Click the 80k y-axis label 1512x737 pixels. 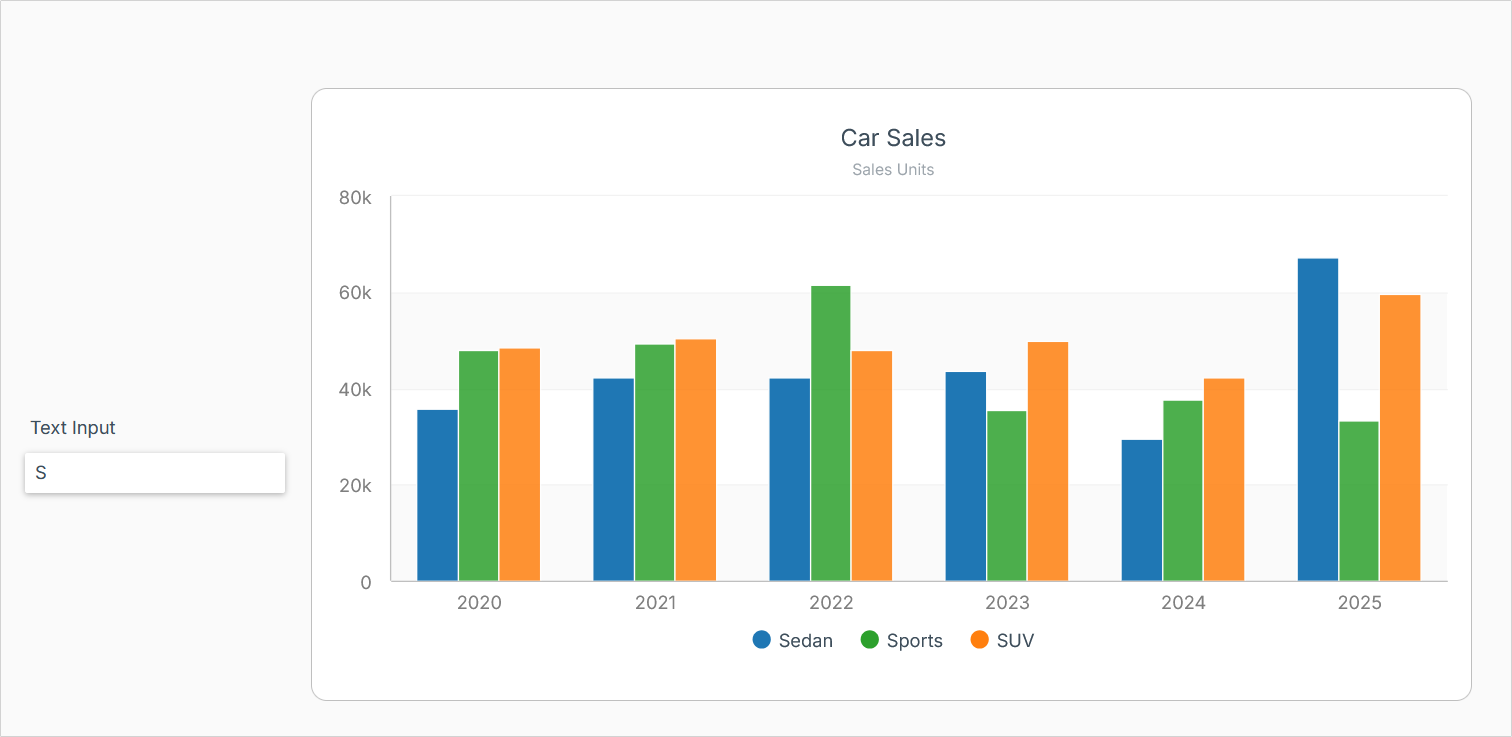coord(355,198)
